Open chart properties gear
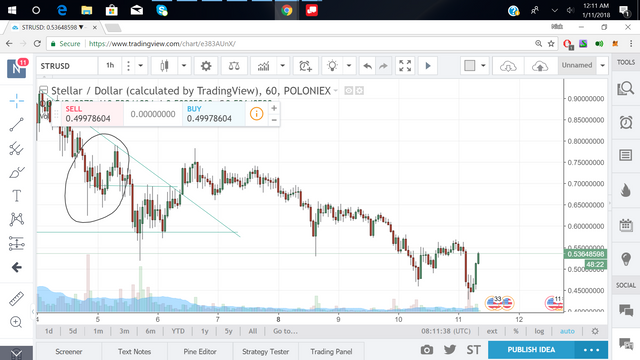The image size is (640, 360). click(206, 66)
